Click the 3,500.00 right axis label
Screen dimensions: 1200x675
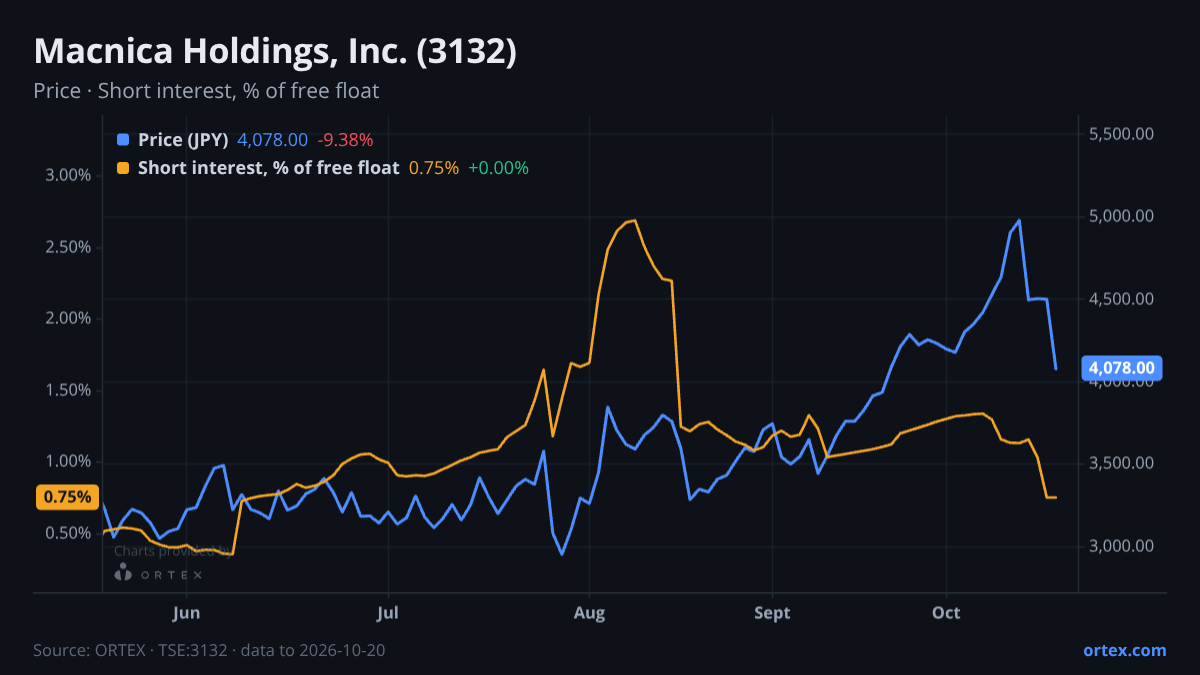1122,463
